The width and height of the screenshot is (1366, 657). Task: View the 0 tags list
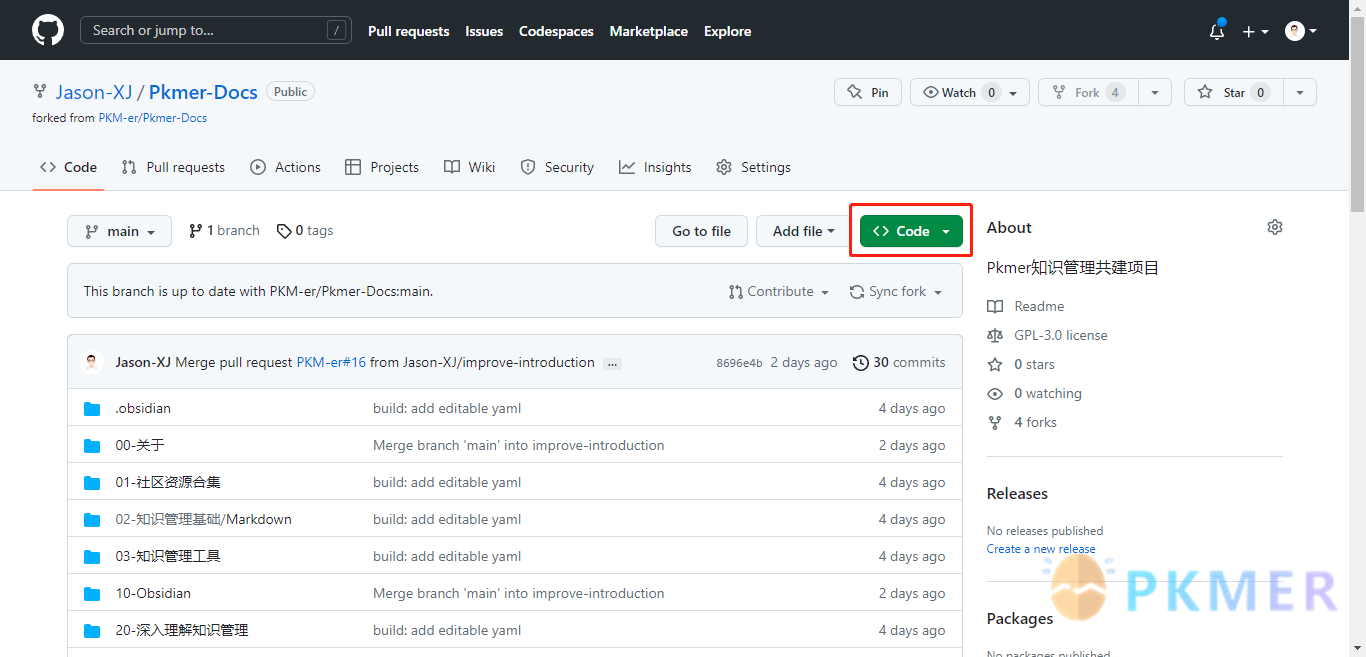[x=305, y=230]
